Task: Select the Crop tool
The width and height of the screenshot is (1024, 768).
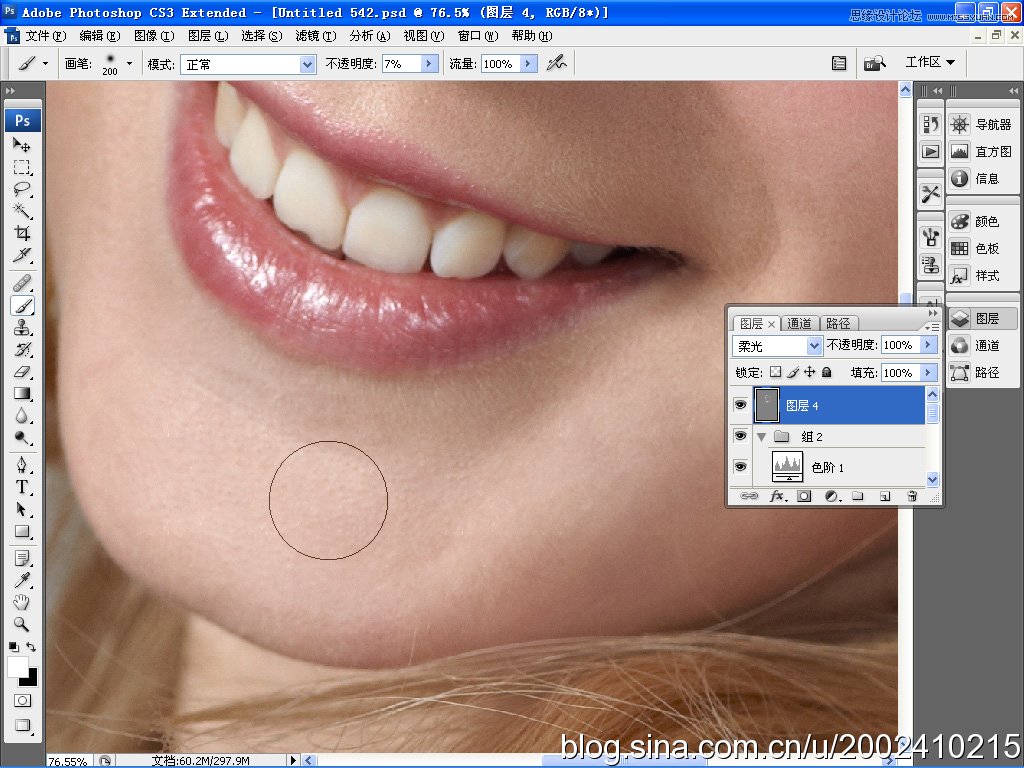Action: (22, 233)
